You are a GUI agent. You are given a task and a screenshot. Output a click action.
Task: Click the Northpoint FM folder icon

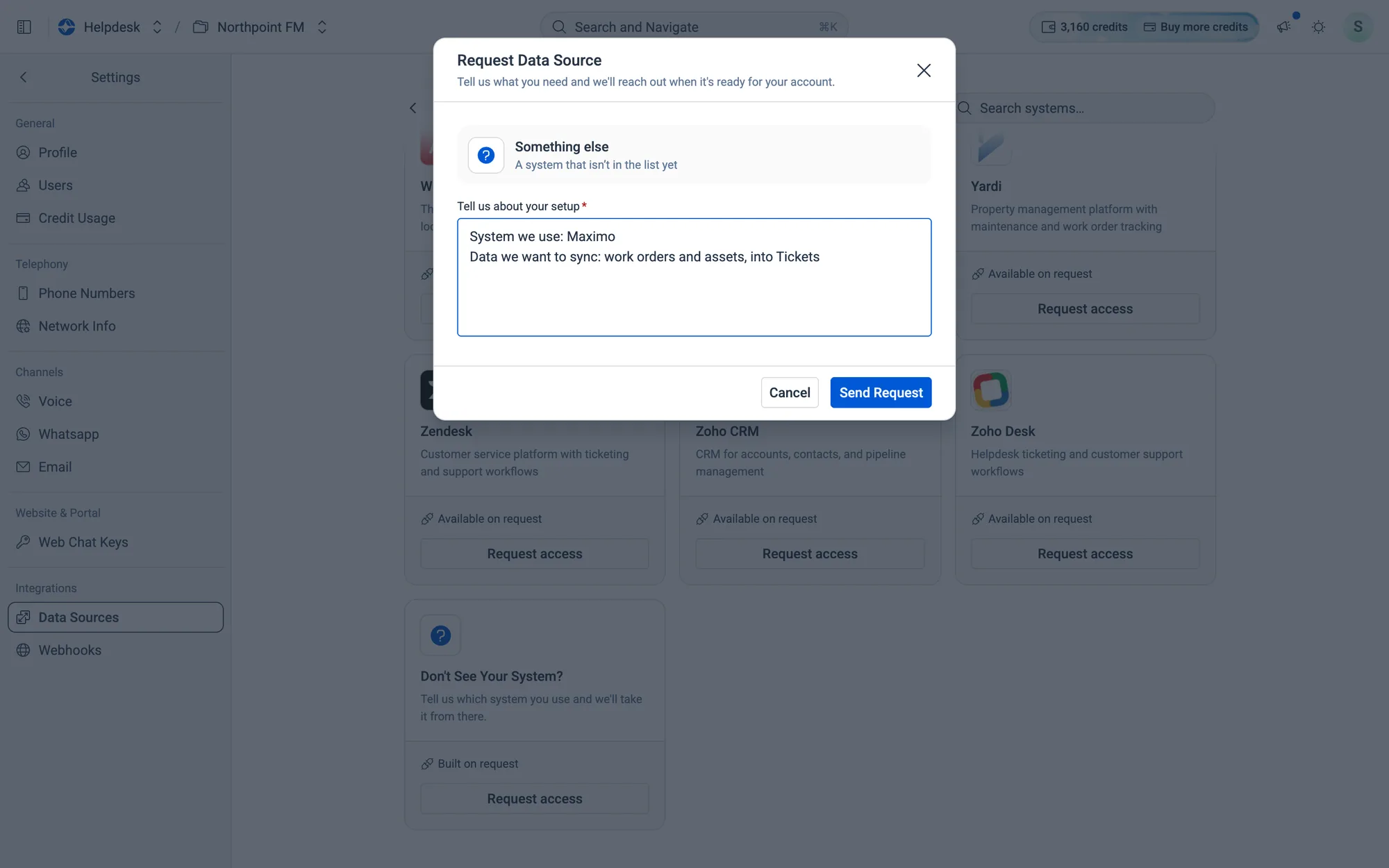tap(201, 27)
